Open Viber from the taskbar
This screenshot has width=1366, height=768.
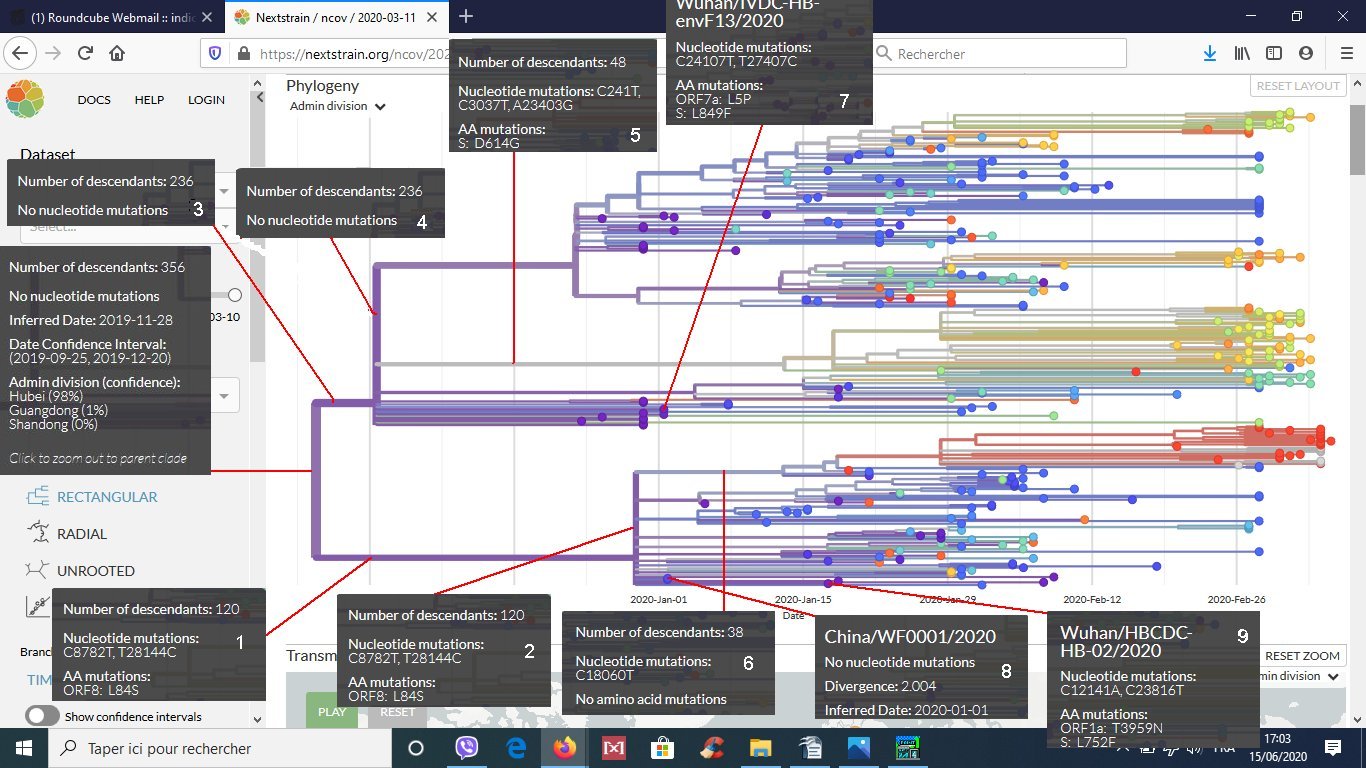click(x=467, y=747)
